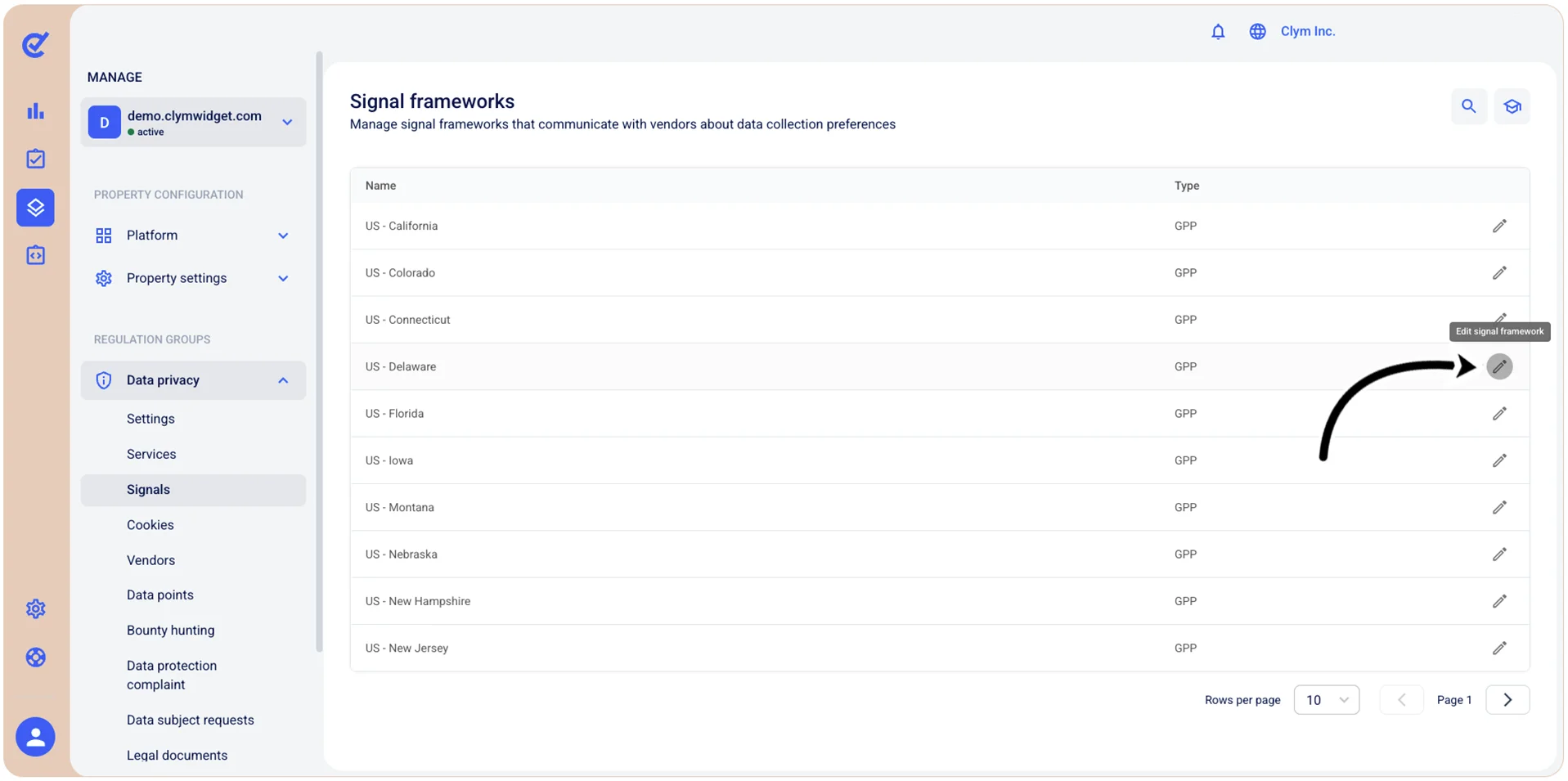1568x781 pixels.
Task: Open the Services menu item
Action: click(151, 454)
